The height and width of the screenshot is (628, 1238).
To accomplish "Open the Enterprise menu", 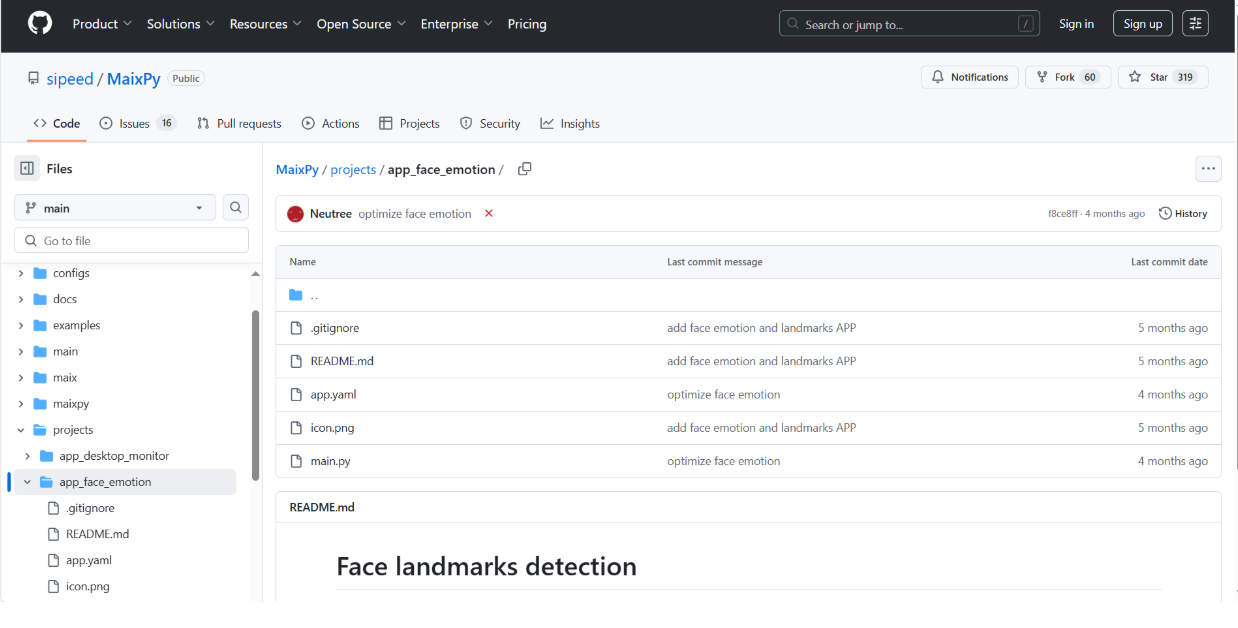I will (456, 24).
